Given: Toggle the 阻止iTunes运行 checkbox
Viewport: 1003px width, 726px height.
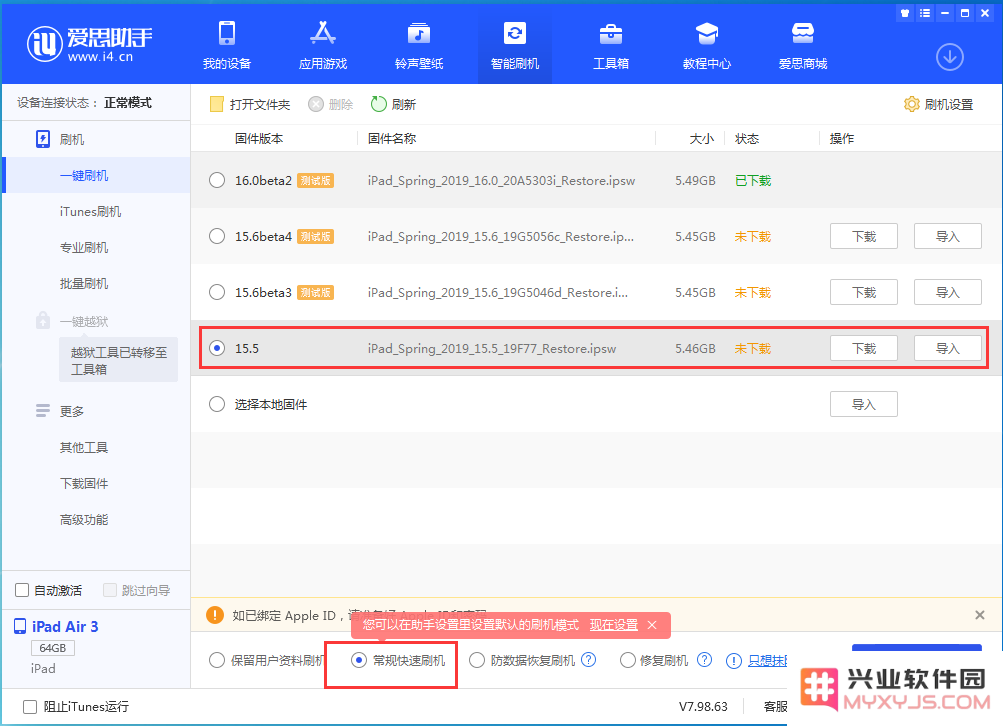Looking at the screenshot, I should click(29, 707).
